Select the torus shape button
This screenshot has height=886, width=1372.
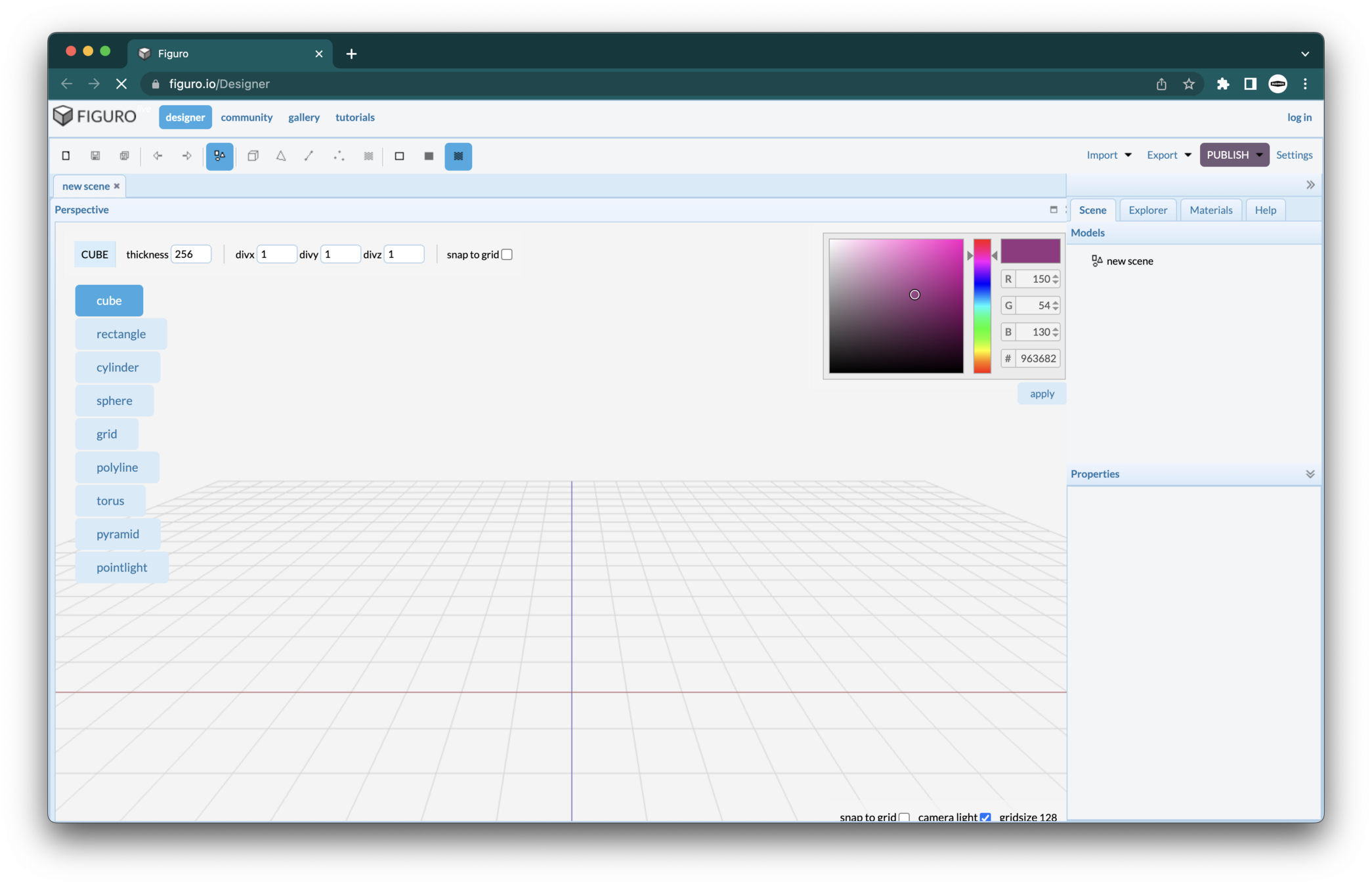pos(110,501)
